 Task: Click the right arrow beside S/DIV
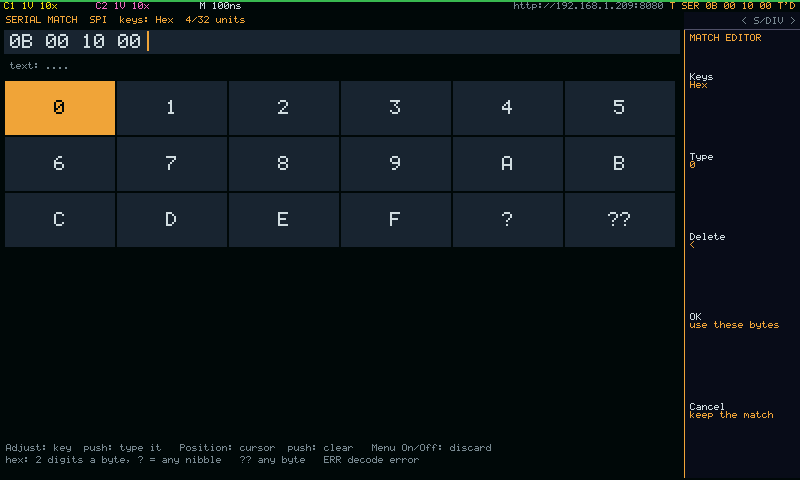pyautogui.click(x=792, y=20)
